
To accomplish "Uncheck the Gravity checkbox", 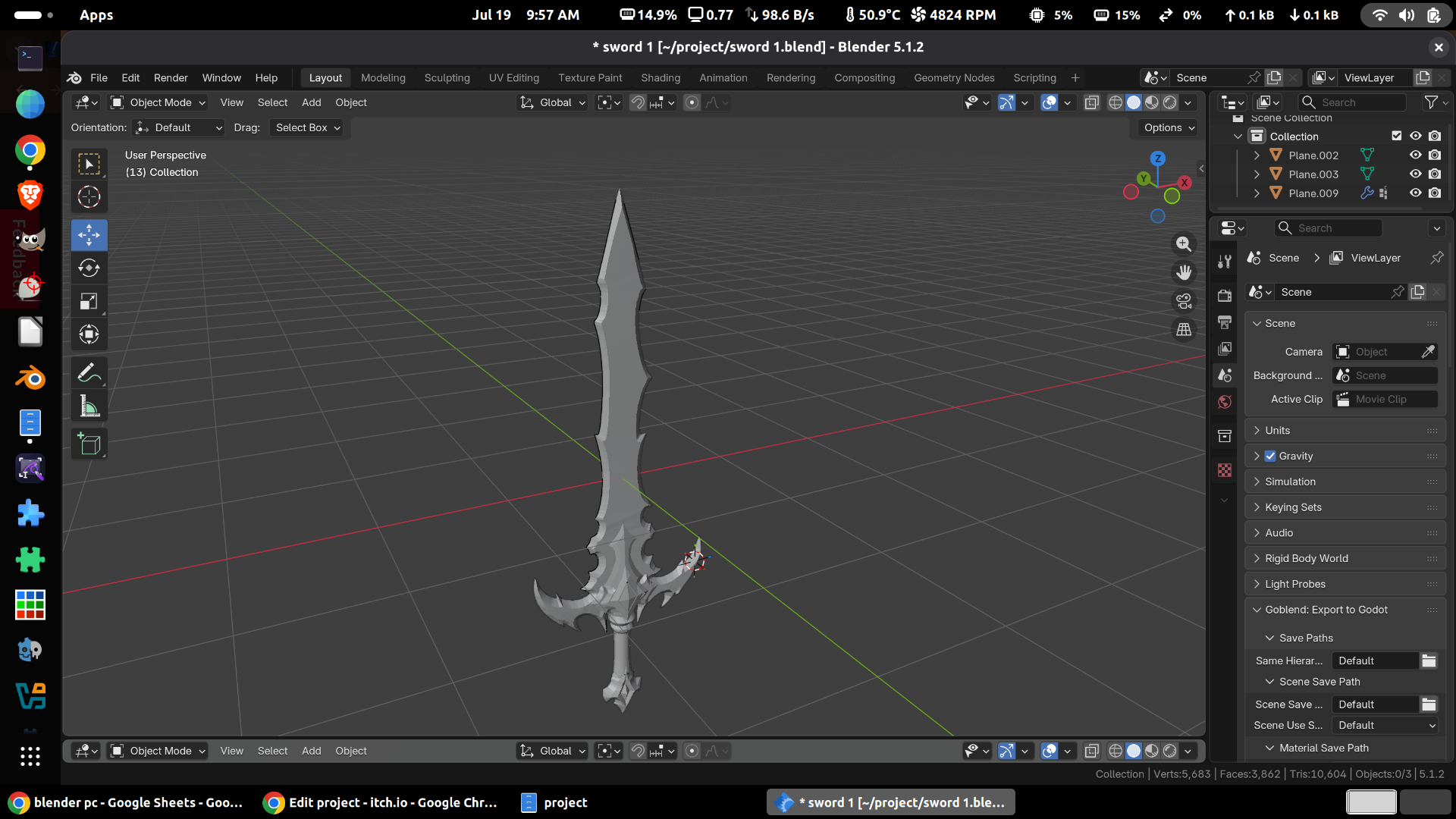I will [x=1270, y=456].
